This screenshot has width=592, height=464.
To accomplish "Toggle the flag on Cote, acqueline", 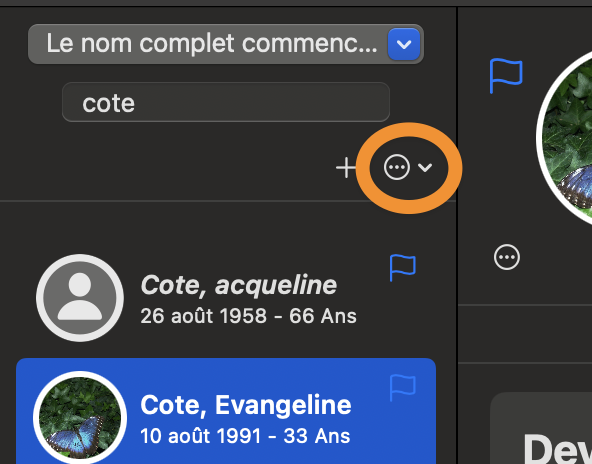I will pyautogui.click(x=402, y=267).
